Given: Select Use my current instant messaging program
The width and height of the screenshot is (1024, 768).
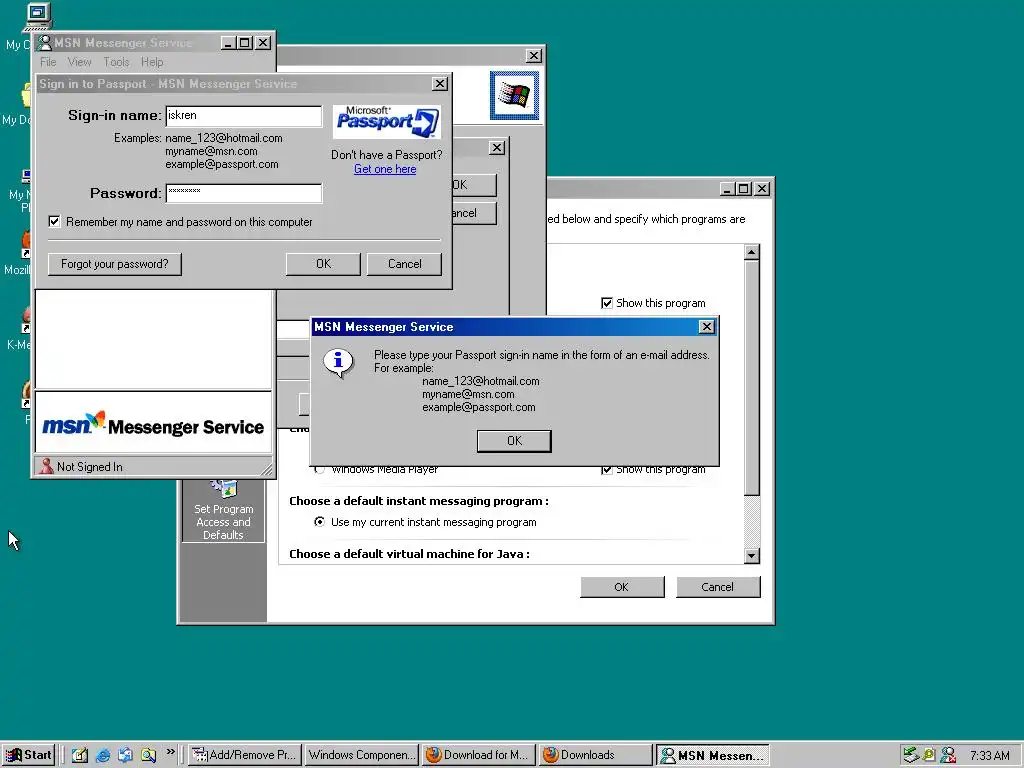Looking at the screenshot, I should [319, 522].
